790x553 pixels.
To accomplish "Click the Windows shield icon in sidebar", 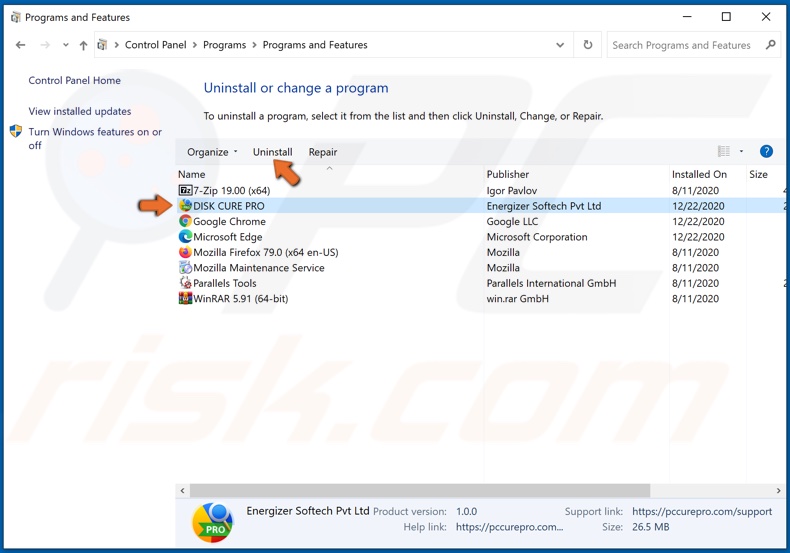I will coord(16,131).
